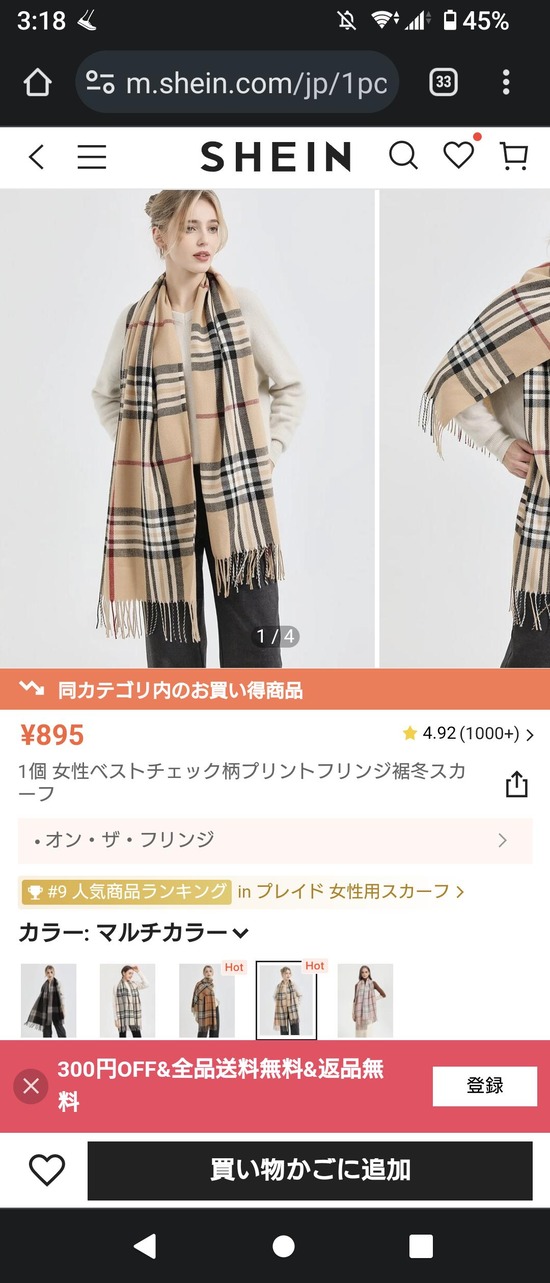Add item with 買い物かごに追加 button
Viewport: 550px width, 1283px height.
[x=310, y=1170]
